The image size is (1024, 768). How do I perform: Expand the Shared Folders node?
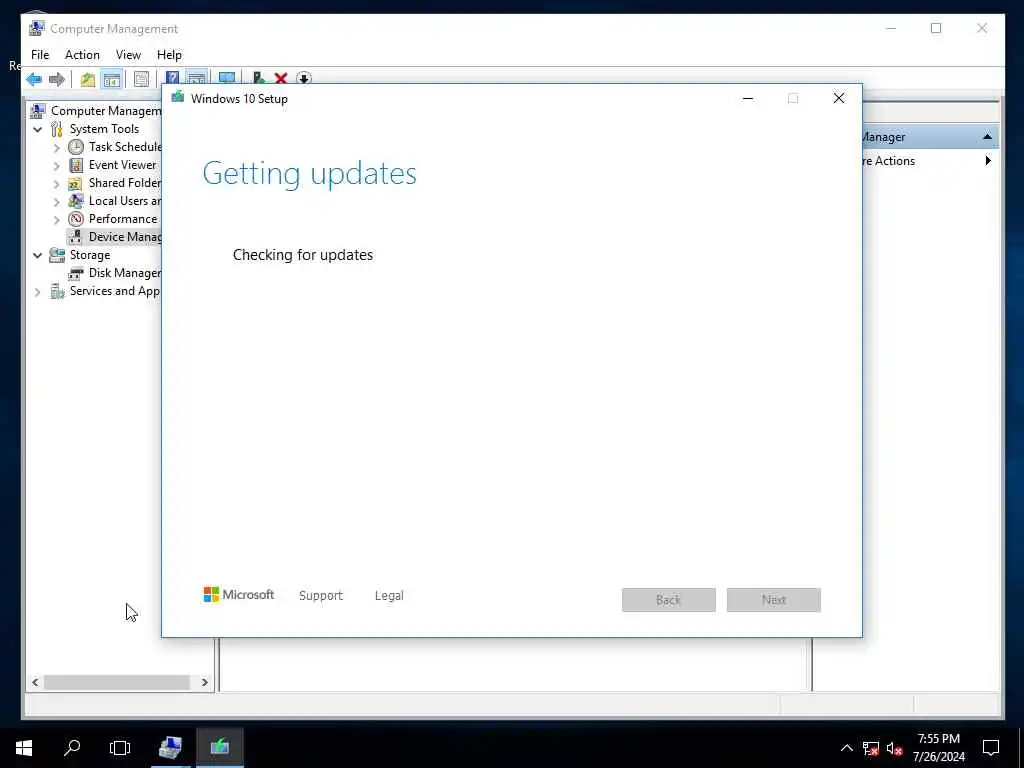coord(57,184)
